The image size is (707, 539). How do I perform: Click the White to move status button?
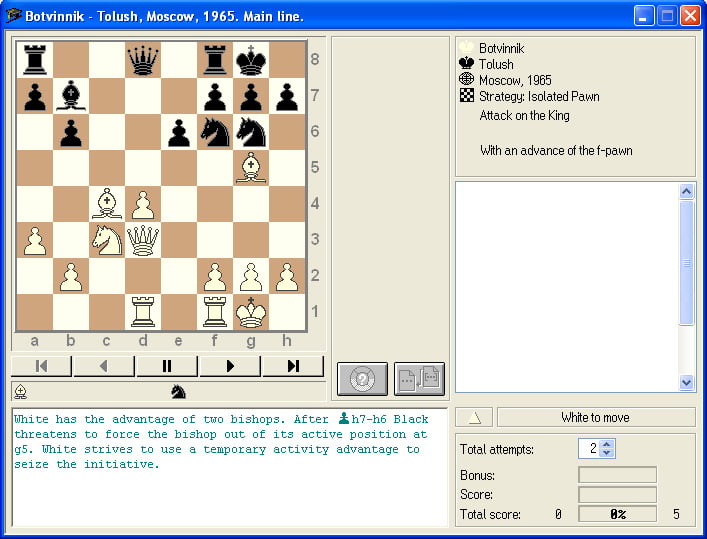point(596,417)
